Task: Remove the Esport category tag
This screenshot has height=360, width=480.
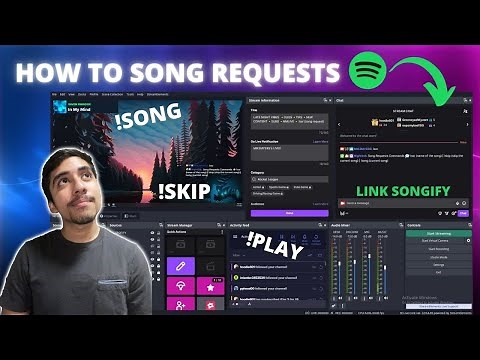Action: [263, 187]
